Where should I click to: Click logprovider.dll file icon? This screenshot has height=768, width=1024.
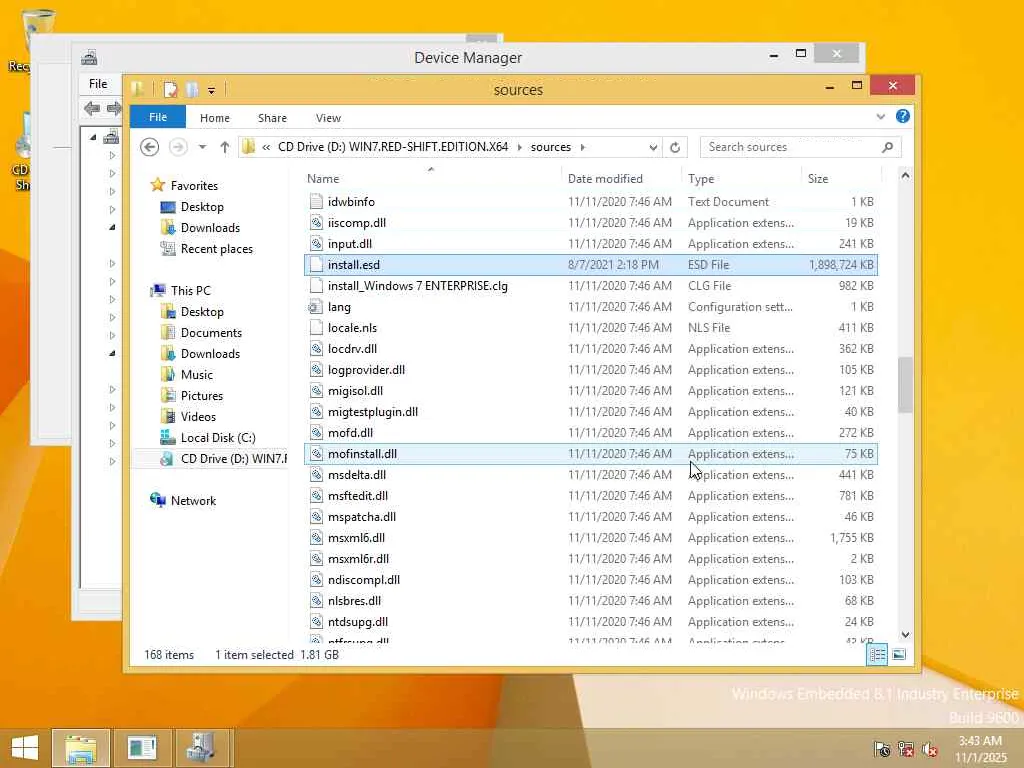pyautogui.click(x=316, y=370)
